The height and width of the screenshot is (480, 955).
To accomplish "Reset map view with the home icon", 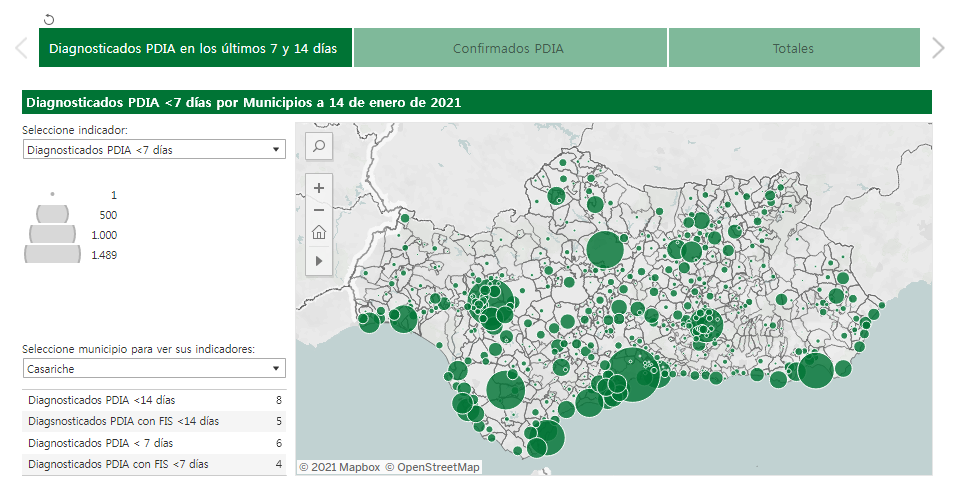I will click(319, 233).
